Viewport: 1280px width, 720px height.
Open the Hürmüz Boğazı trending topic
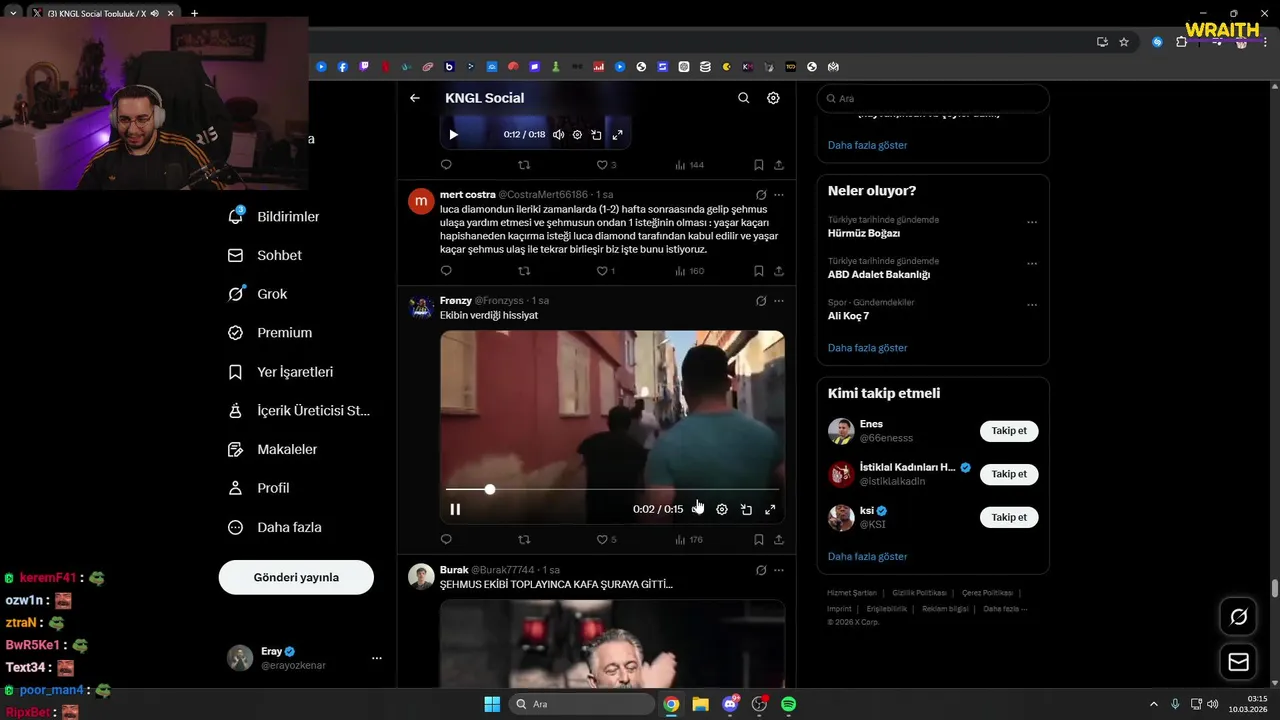864,233
